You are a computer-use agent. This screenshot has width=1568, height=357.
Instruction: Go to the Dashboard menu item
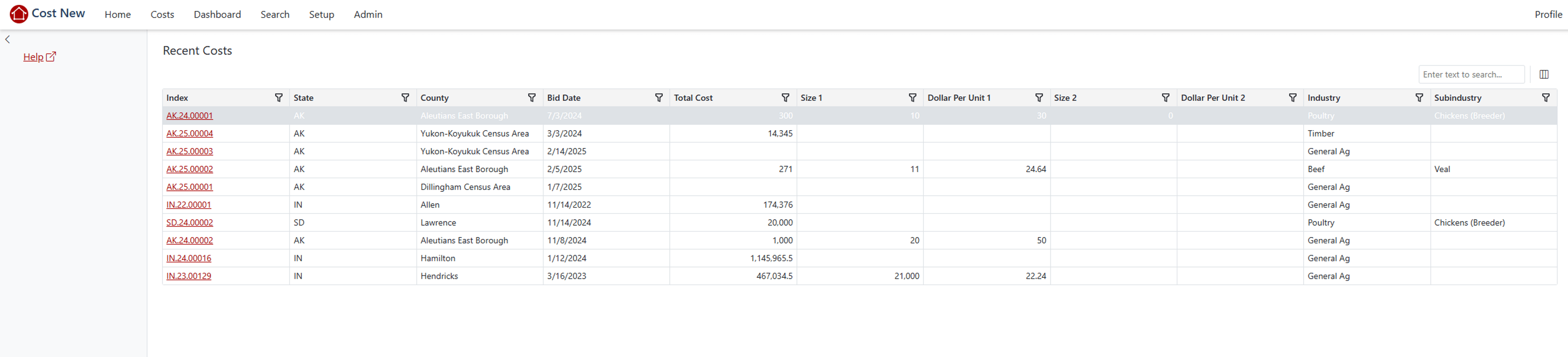click(217, 15)
